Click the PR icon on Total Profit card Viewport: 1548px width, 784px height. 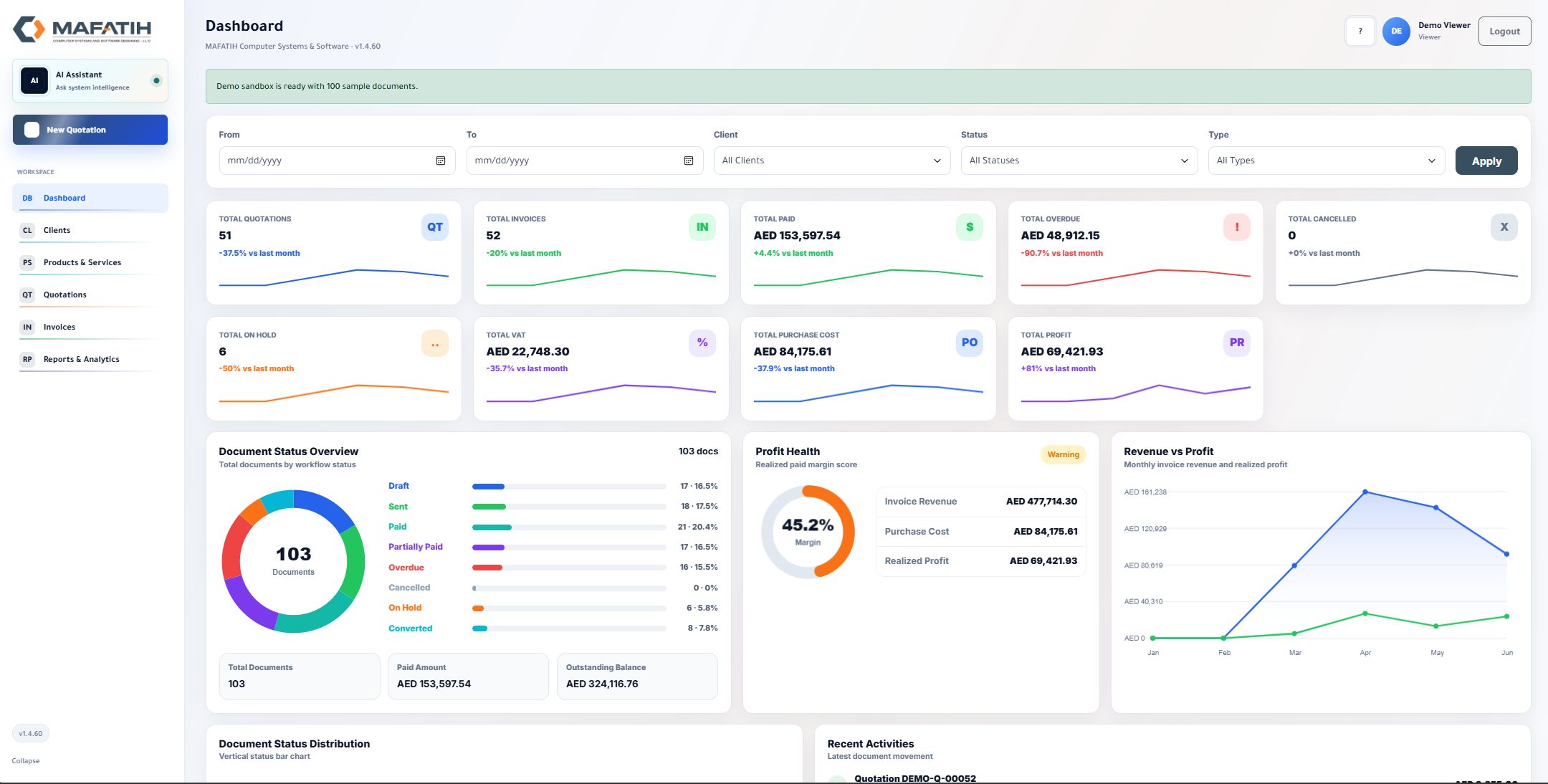click(x=1237, y=343)
